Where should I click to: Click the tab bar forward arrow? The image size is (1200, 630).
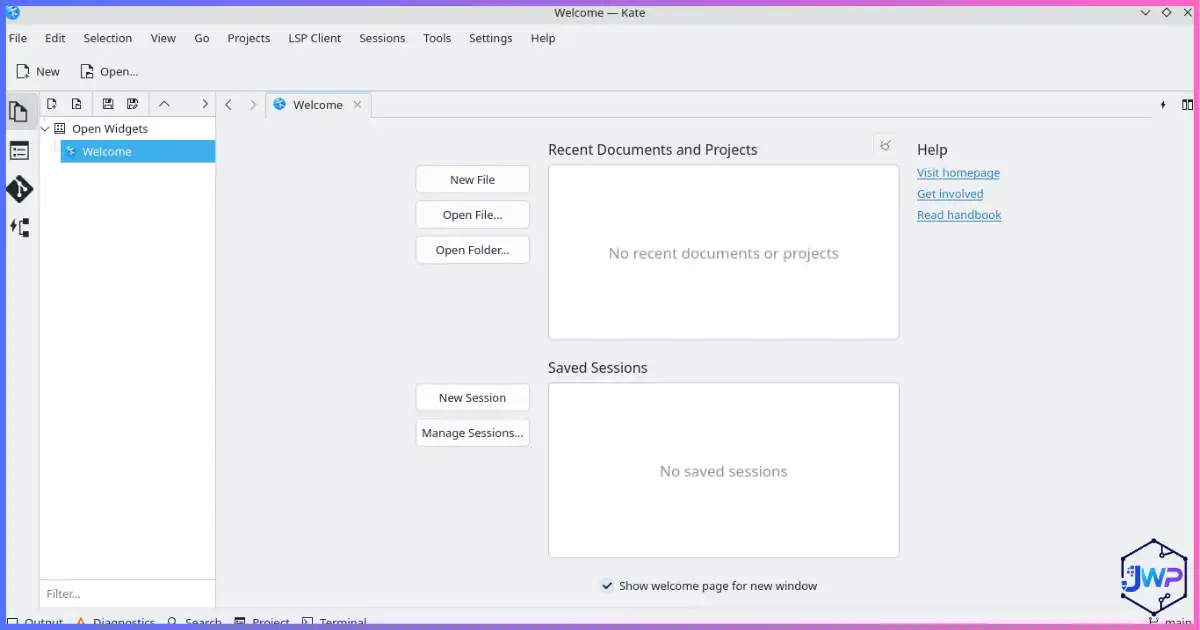(x=253, y=104)
